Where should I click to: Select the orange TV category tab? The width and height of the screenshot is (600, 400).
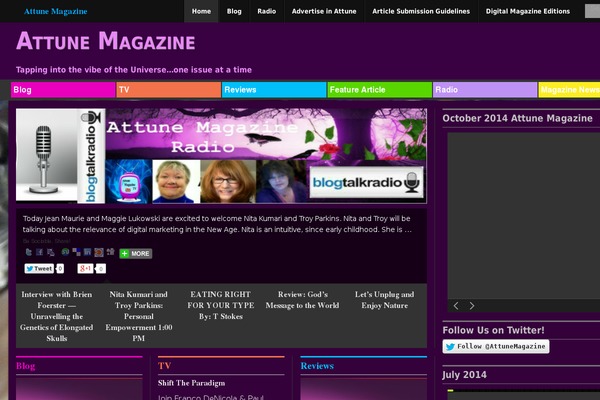(168, 90)
